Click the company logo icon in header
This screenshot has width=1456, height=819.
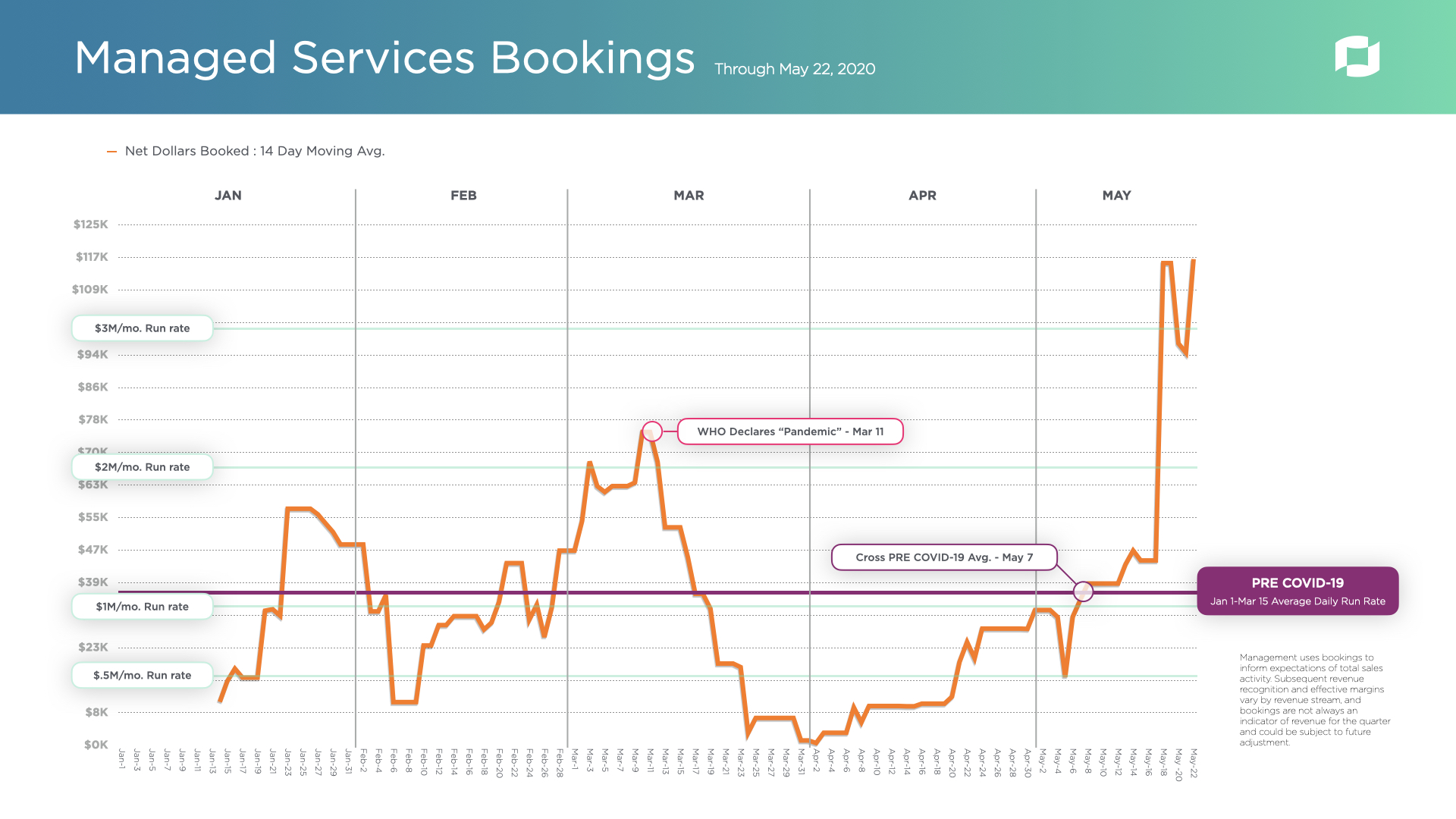[1357, 56]
